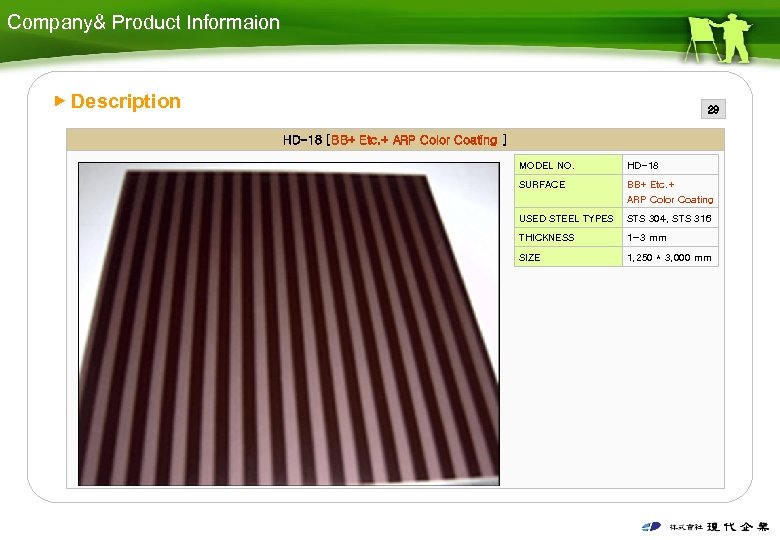
Task: Click the '1,250 * 3,000 mm' size value
Action: coord(669,258)
